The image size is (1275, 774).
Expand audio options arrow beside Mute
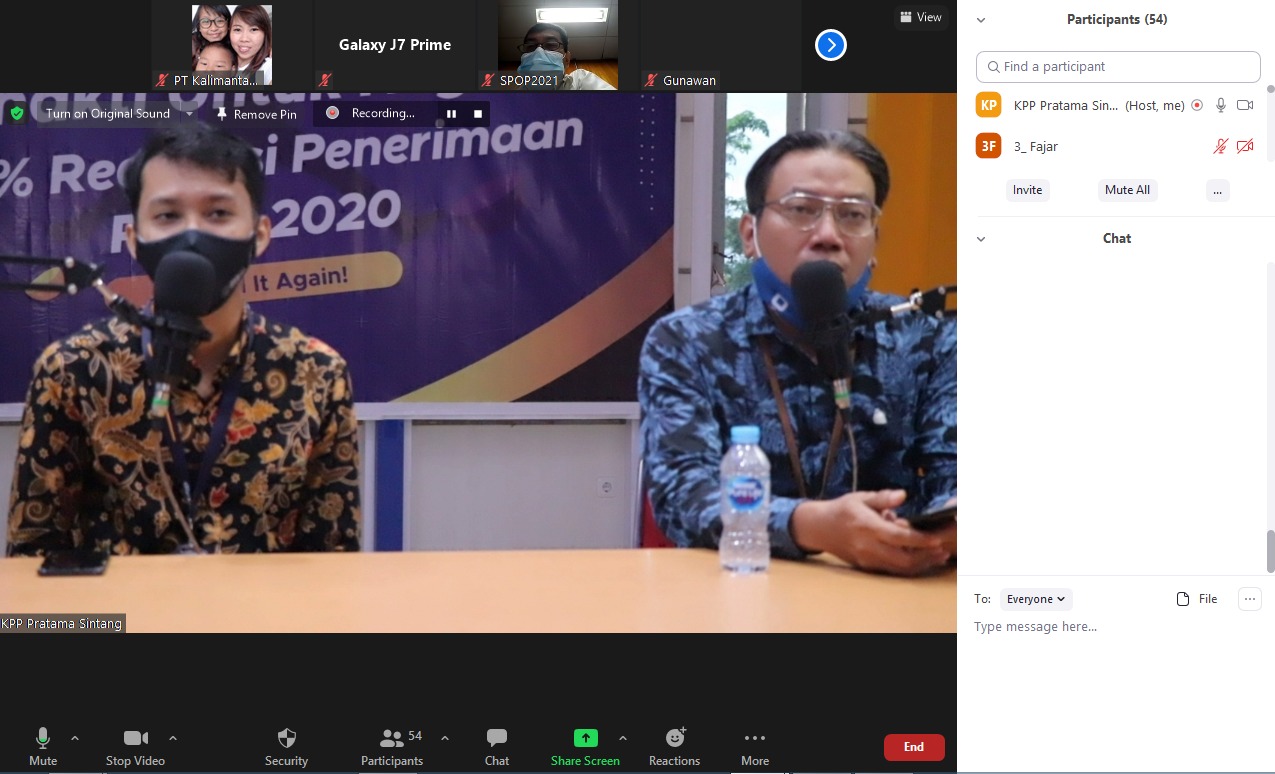pos(75,738)
